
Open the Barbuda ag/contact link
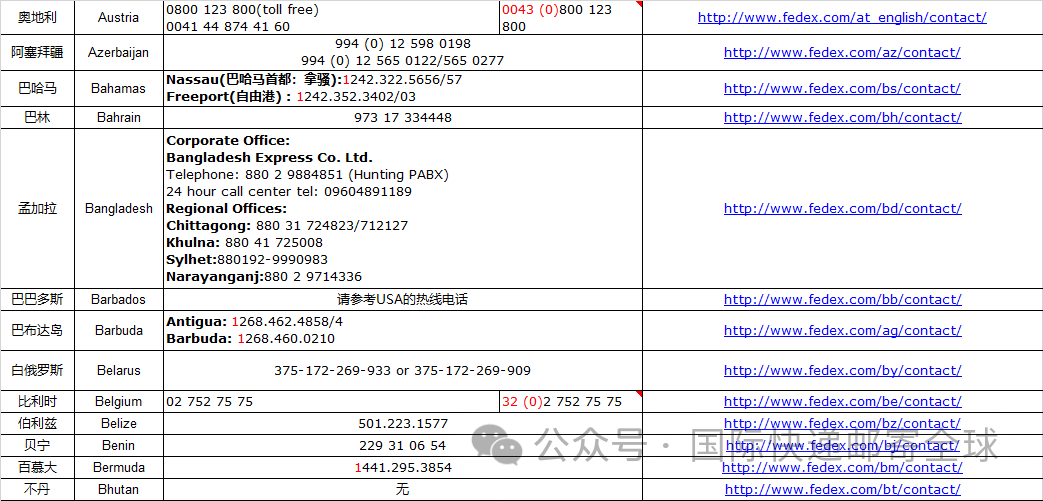(842, 330)
